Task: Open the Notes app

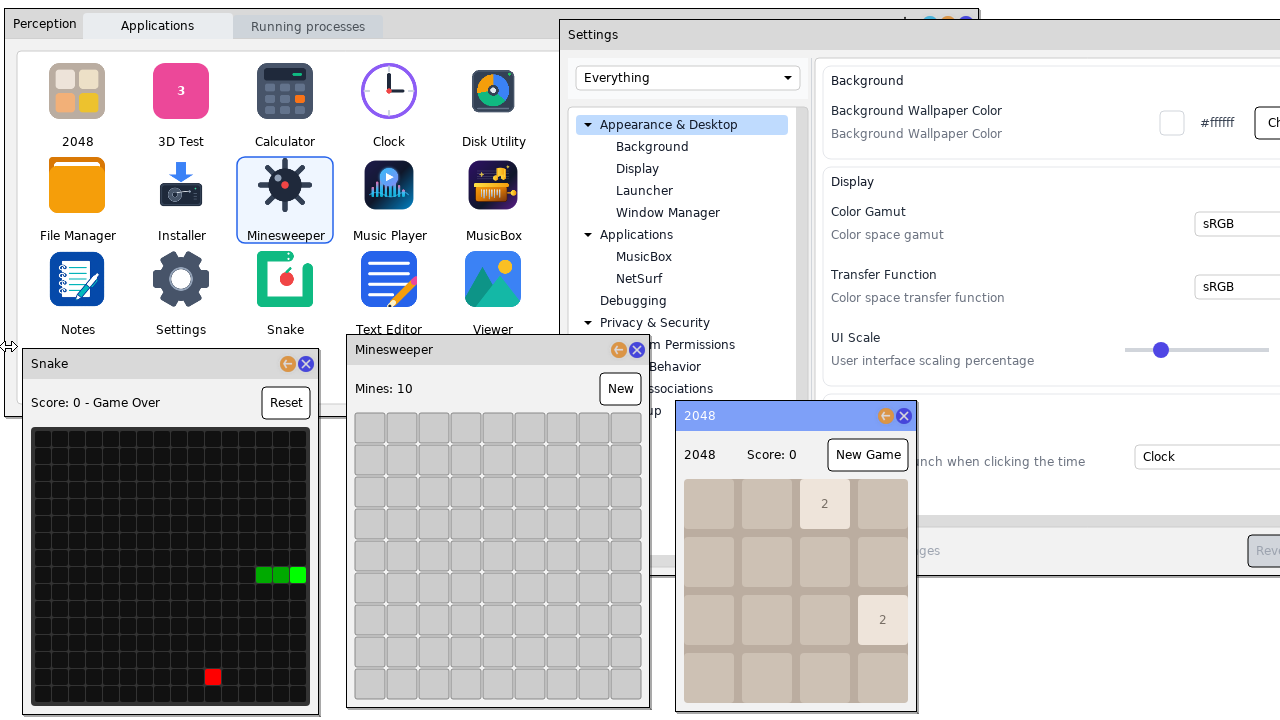Action: (x=77, y=279)
